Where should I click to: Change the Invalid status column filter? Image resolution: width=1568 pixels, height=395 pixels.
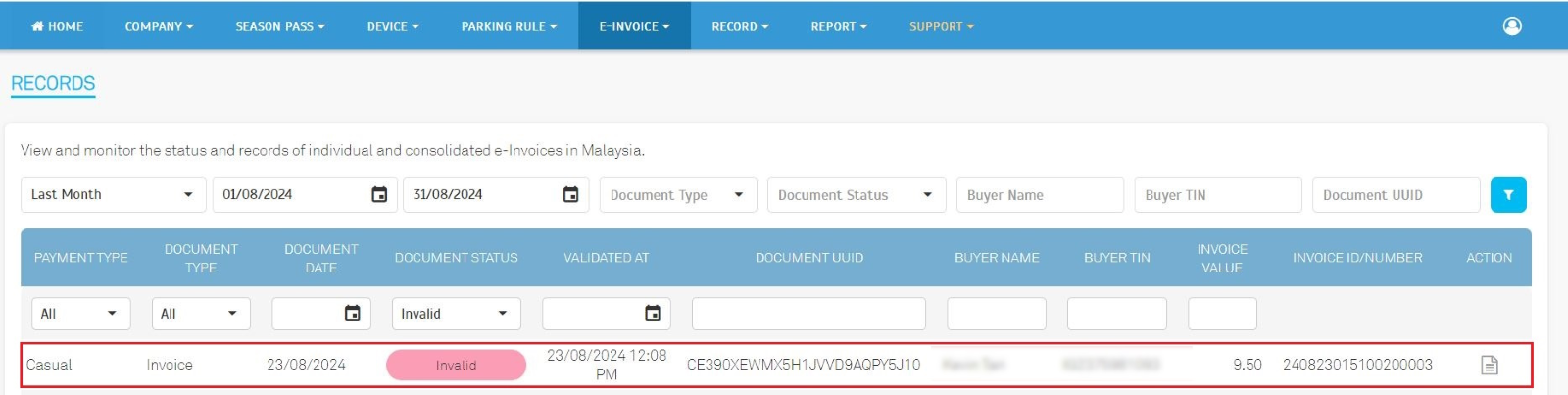(456, 314)
